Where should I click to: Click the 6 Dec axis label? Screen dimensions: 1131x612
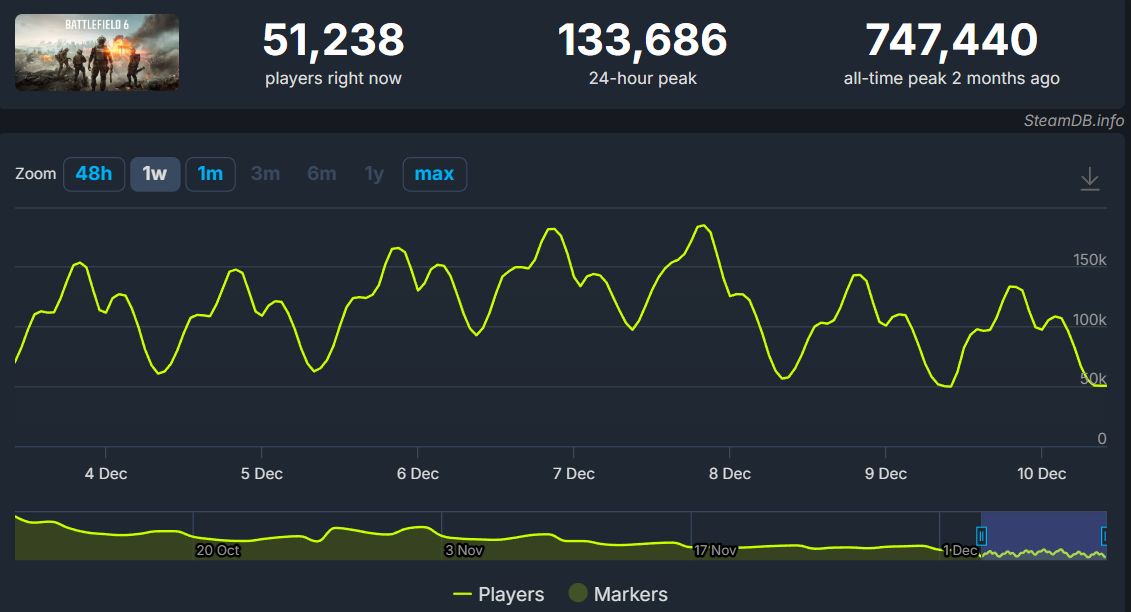[418, 473]
